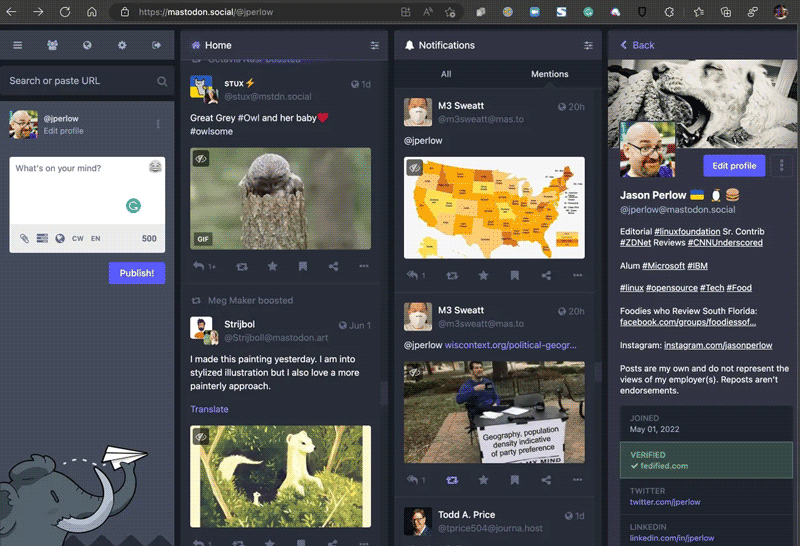
Task: Open the EN language selector
Action: tap(96, 238)
